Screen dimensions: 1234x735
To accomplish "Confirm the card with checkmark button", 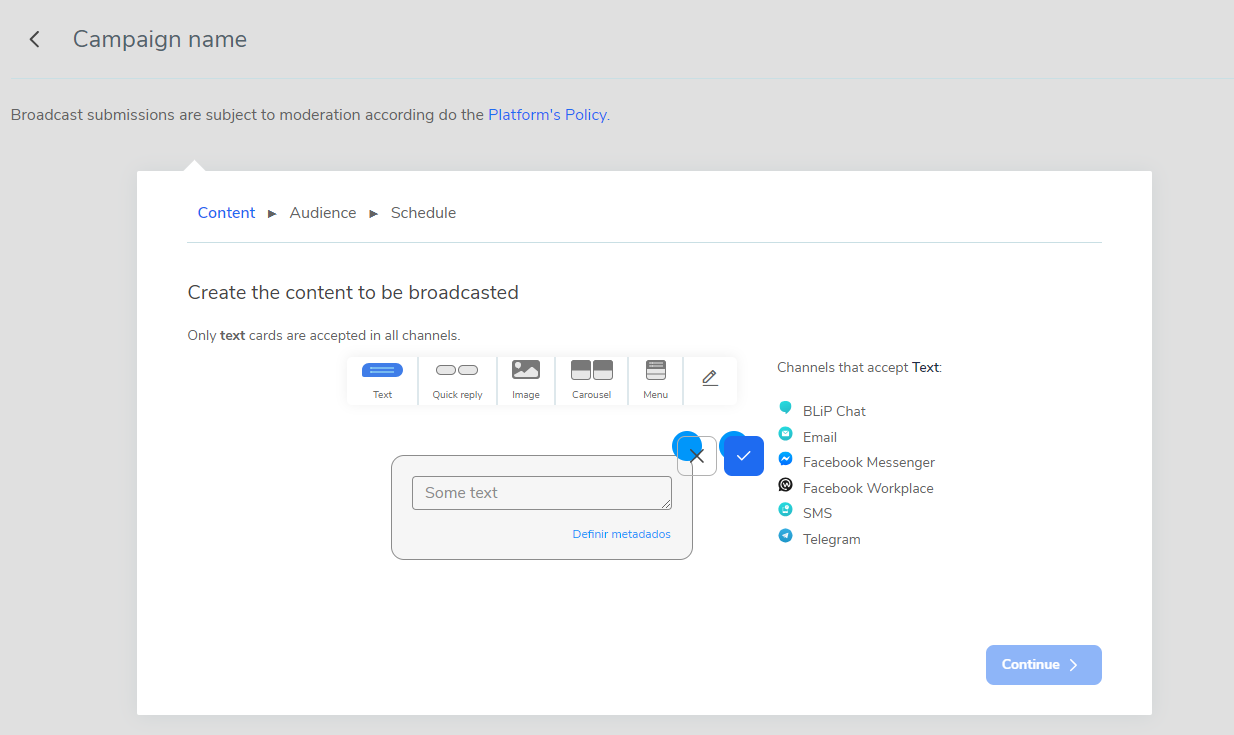I will [744, 456].
